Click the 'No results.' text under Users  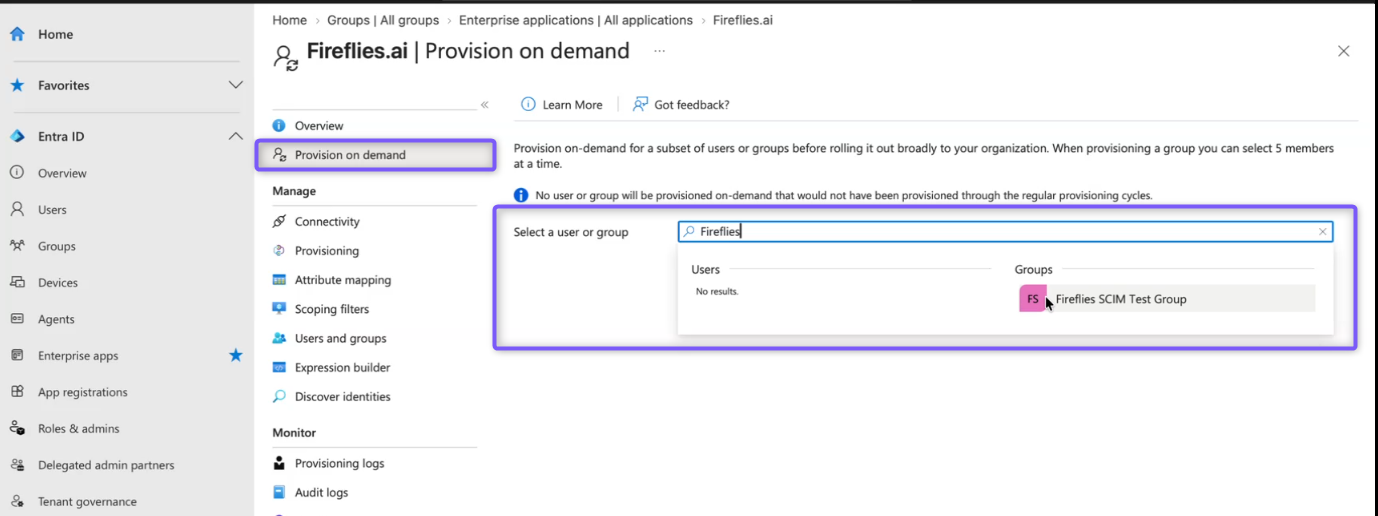pyautogui.click(x=717, y=292)
